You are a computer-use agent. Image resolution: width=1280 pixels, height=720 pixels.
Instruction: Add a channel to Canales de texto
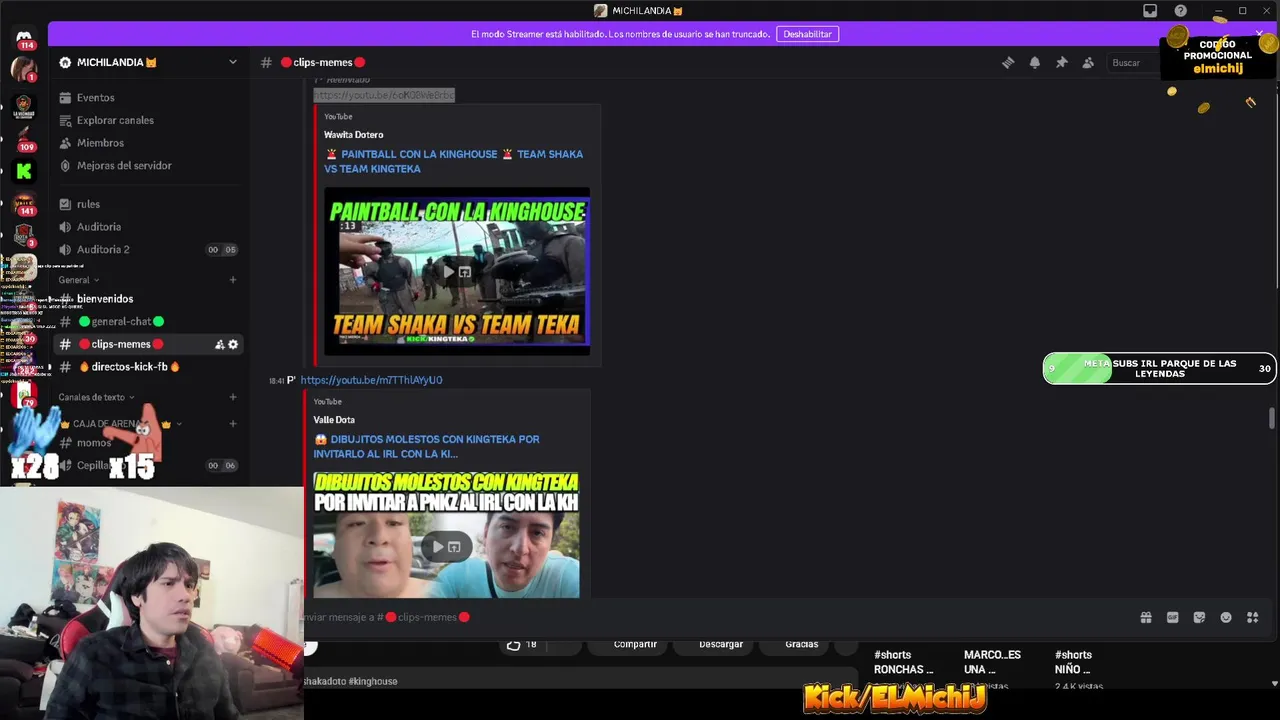(x=233, y=397)
